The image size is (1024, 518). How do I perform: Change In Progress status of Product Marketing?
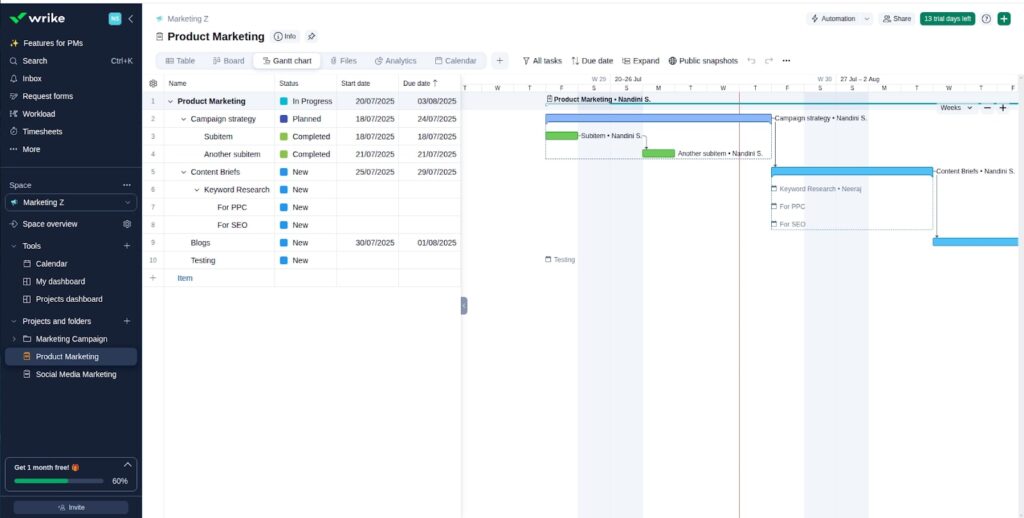click(306, 101)
